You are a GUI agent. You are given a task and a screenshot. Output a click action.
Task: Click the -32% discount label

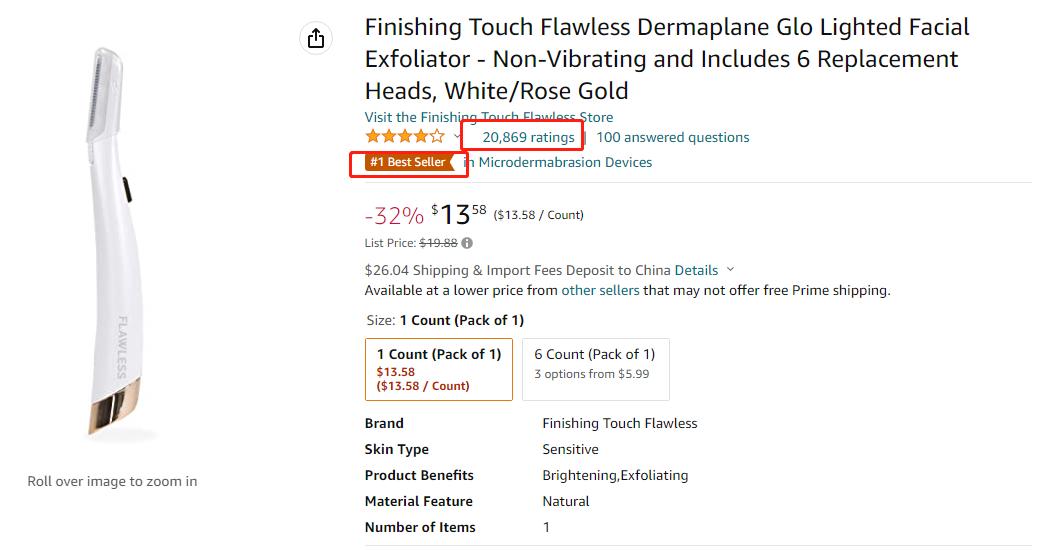pyautogui.click(x=394, y=216)
